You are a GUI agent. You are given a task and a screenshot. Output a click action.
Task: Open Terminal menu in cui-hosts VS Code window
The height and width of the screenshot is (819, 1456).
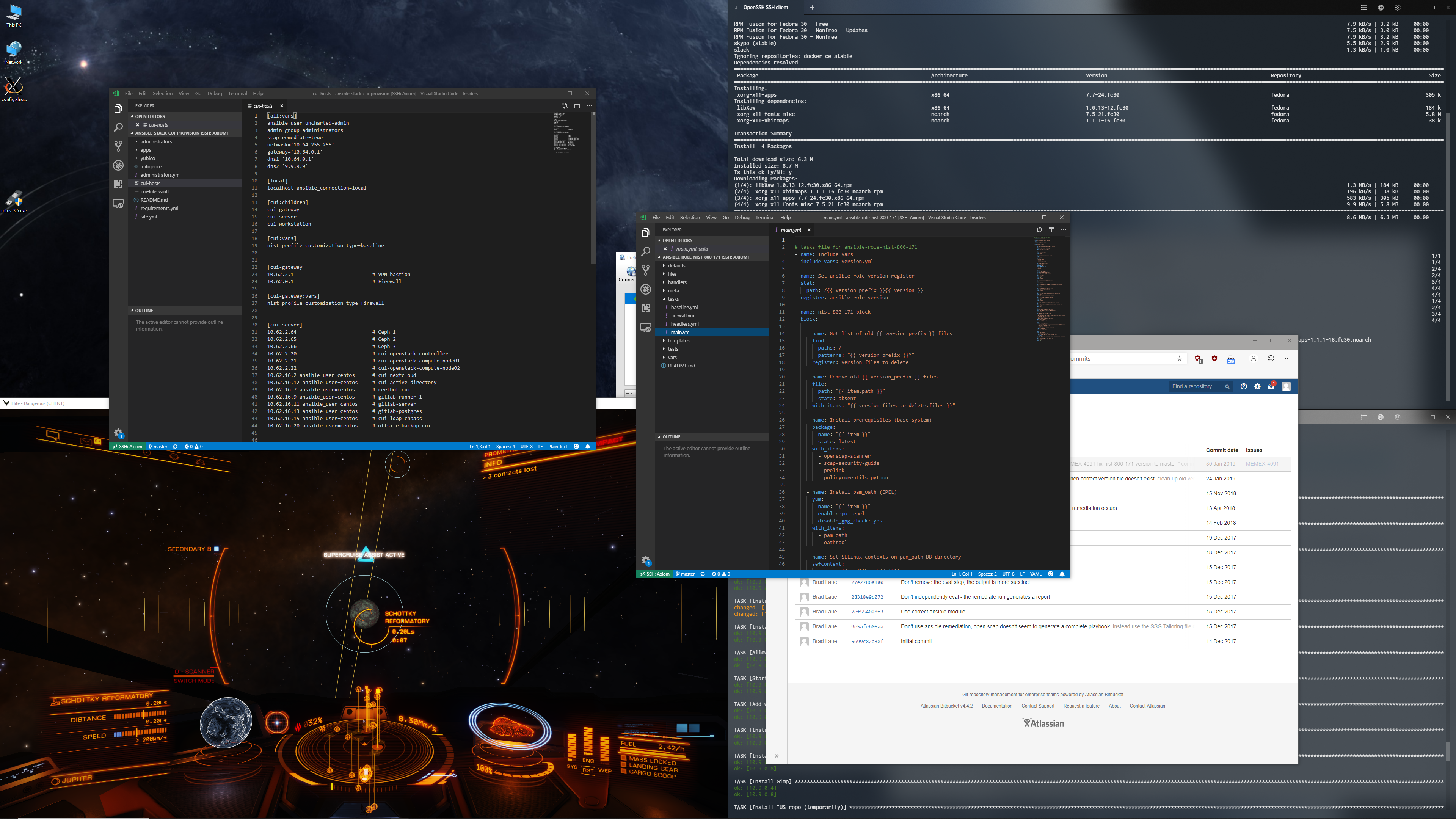click(x=237, y=93)
